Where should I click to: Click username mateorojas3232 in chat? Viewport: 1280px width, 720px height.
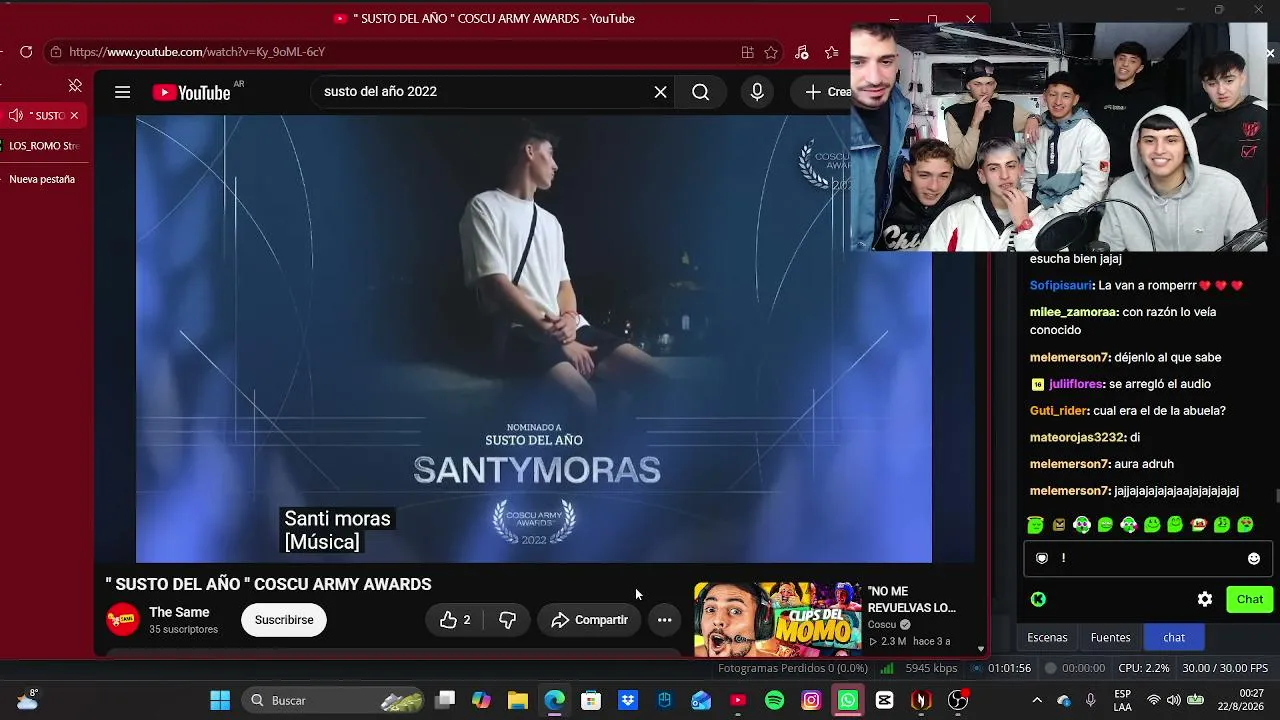[1078, 437]
